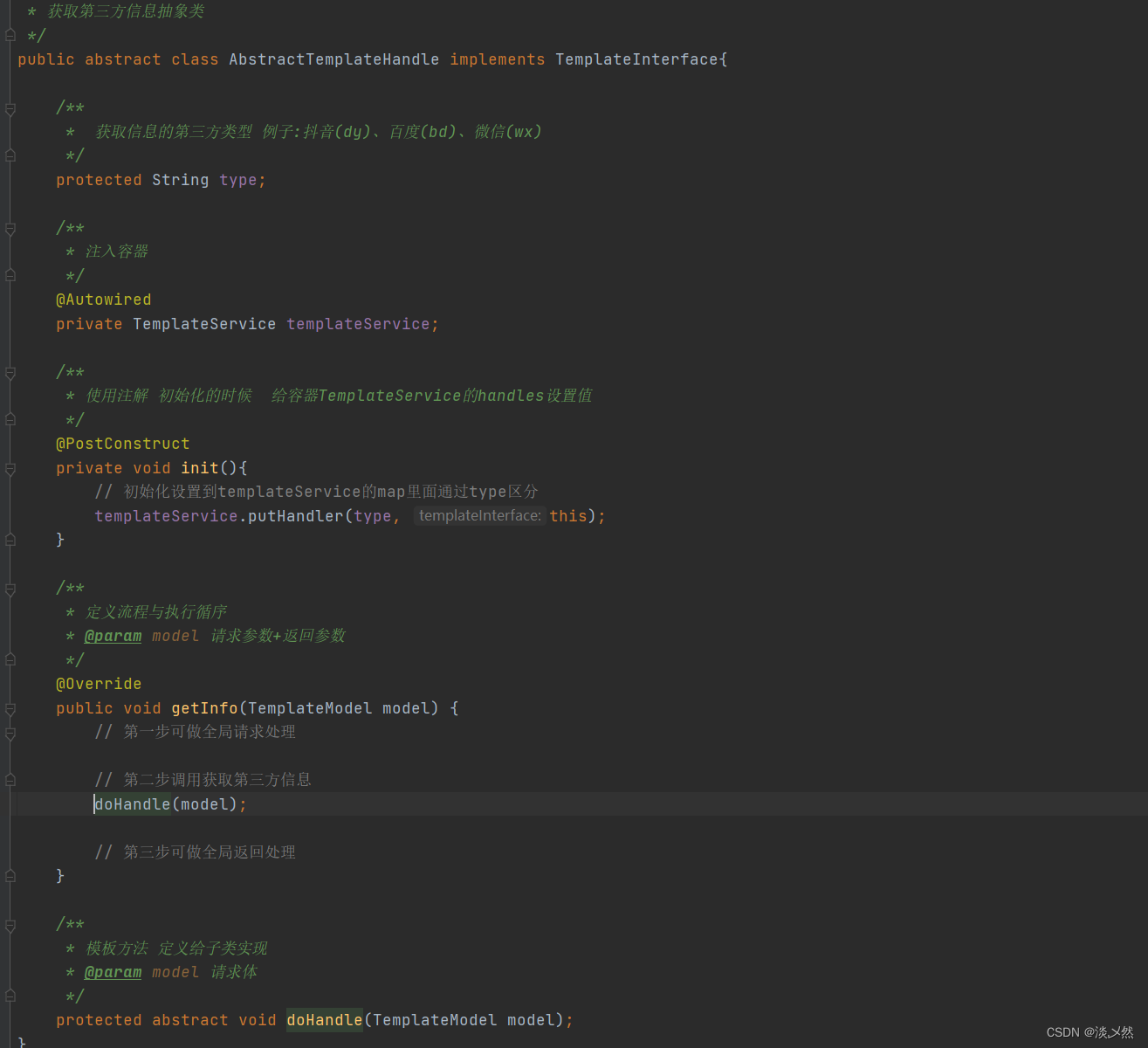Image resolution: width=1148 pixels, height=1048 pixels.
Task: Click comment '第三步可做全局返回处理'
Action: pyautogui.click(x=210, y=852)
